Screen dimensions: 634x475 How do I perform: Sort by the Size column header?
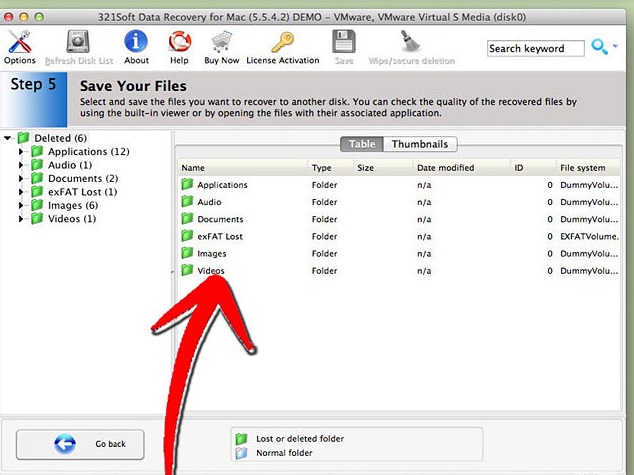coord(383,168)
